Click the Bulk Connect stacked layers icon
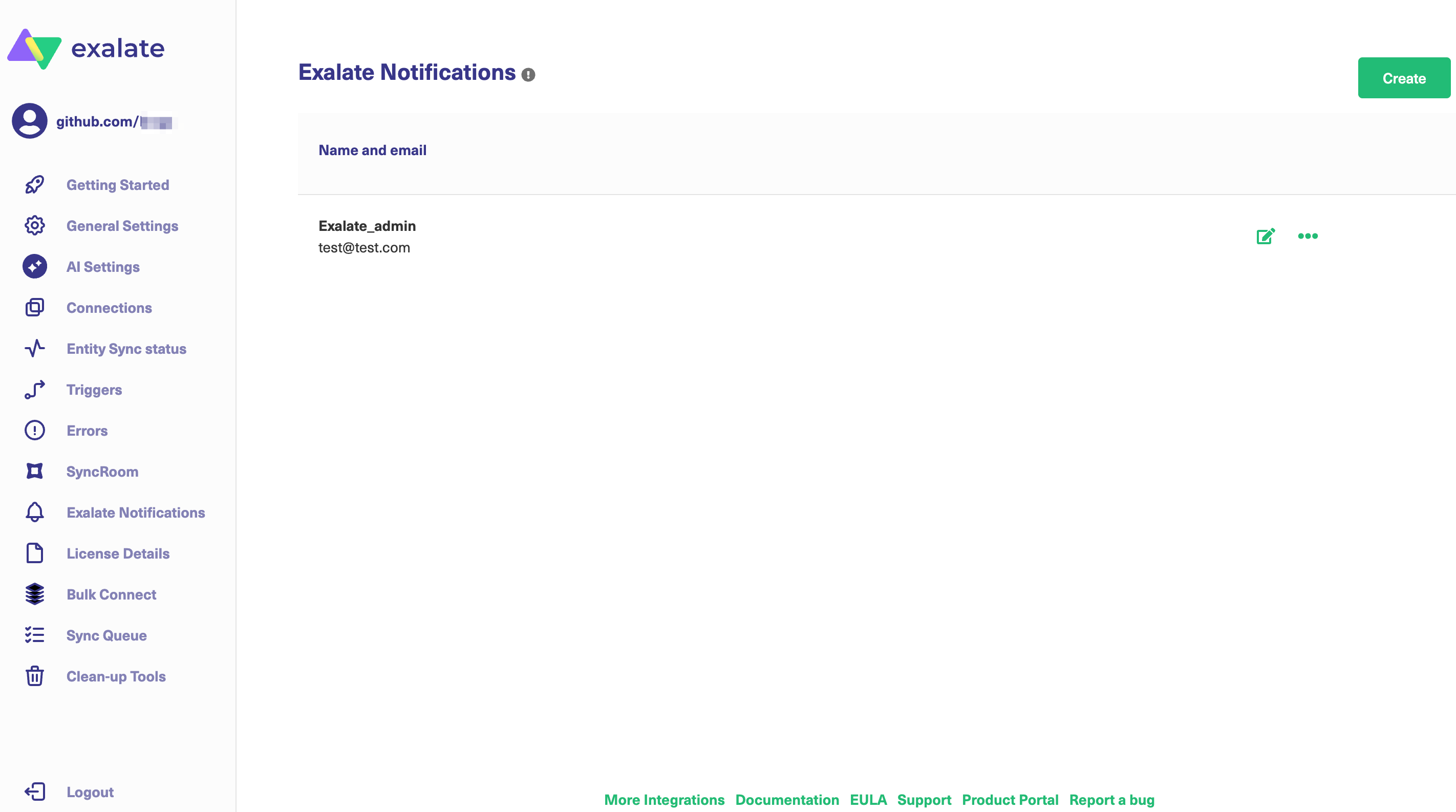The width and height of the screenshot is (1456, 812). click(x=34, y=594)
